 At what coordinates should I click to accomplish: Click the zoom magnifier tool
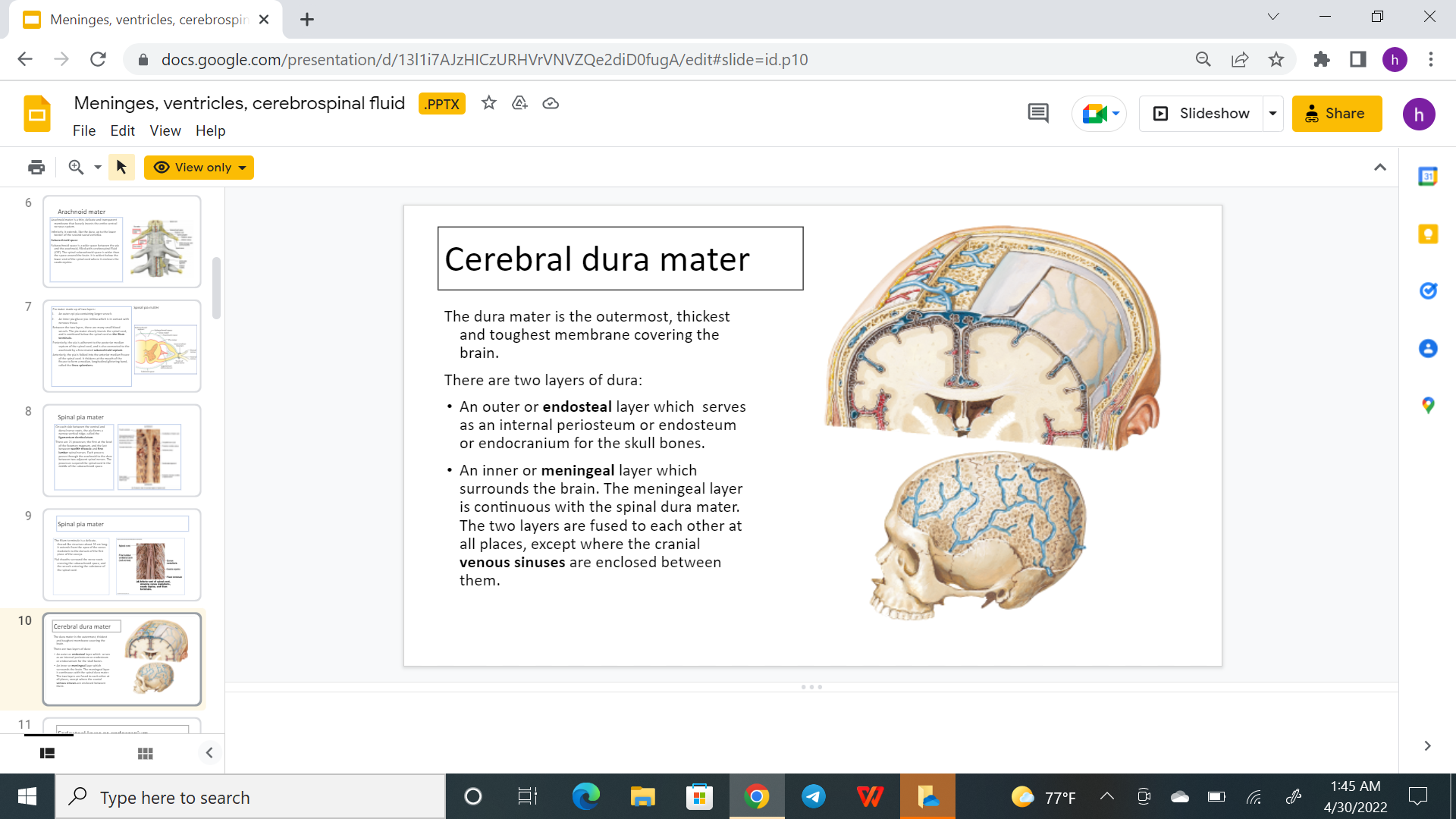76,168
